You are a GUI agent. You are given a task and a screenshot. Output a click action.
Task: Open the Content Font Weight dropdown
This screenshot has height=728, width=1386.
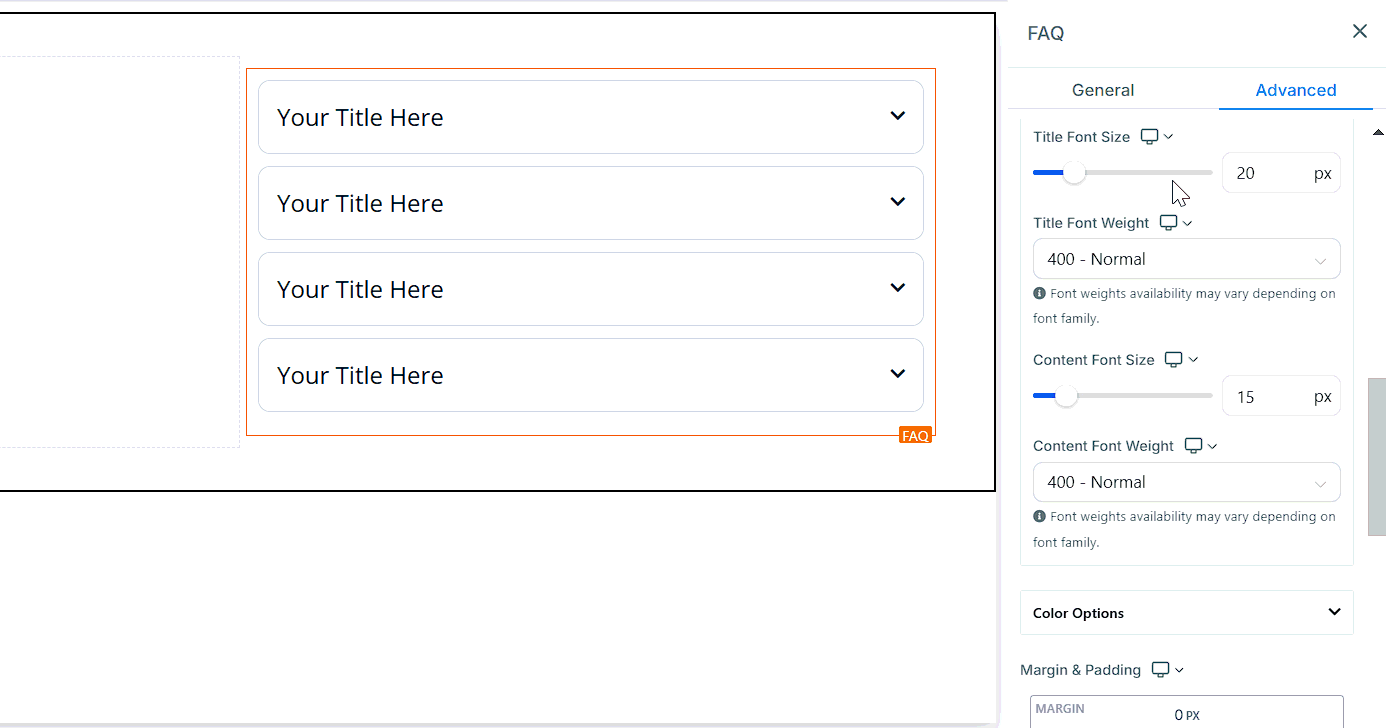point(1186,482)
